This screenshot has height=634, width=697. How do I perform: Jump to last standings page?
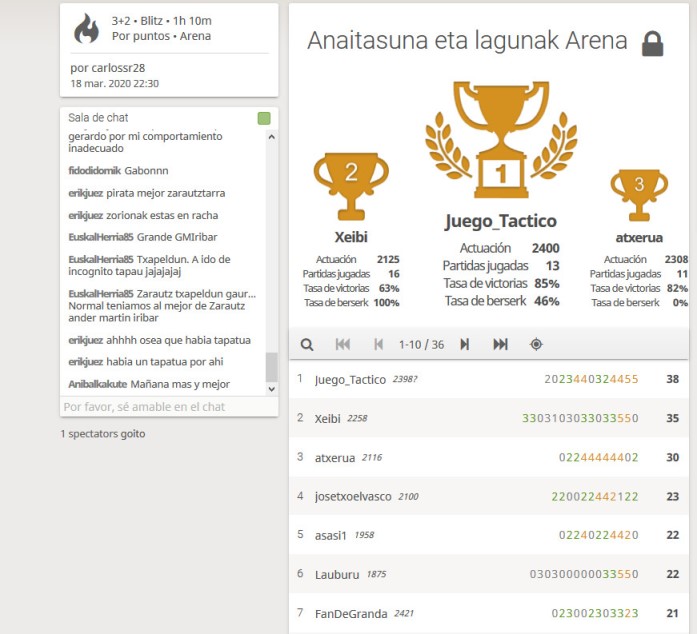500,344
